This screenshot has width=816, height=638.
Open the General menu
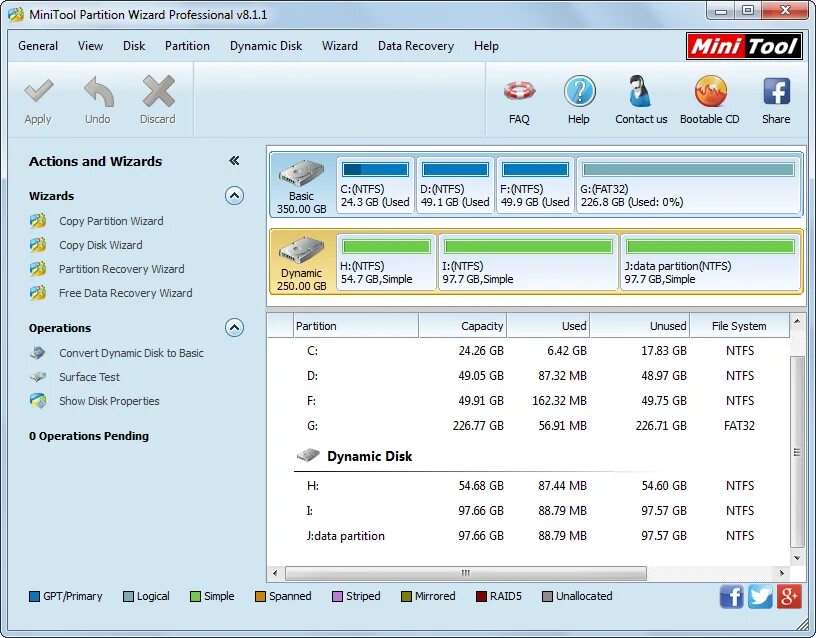pos(38,46)
